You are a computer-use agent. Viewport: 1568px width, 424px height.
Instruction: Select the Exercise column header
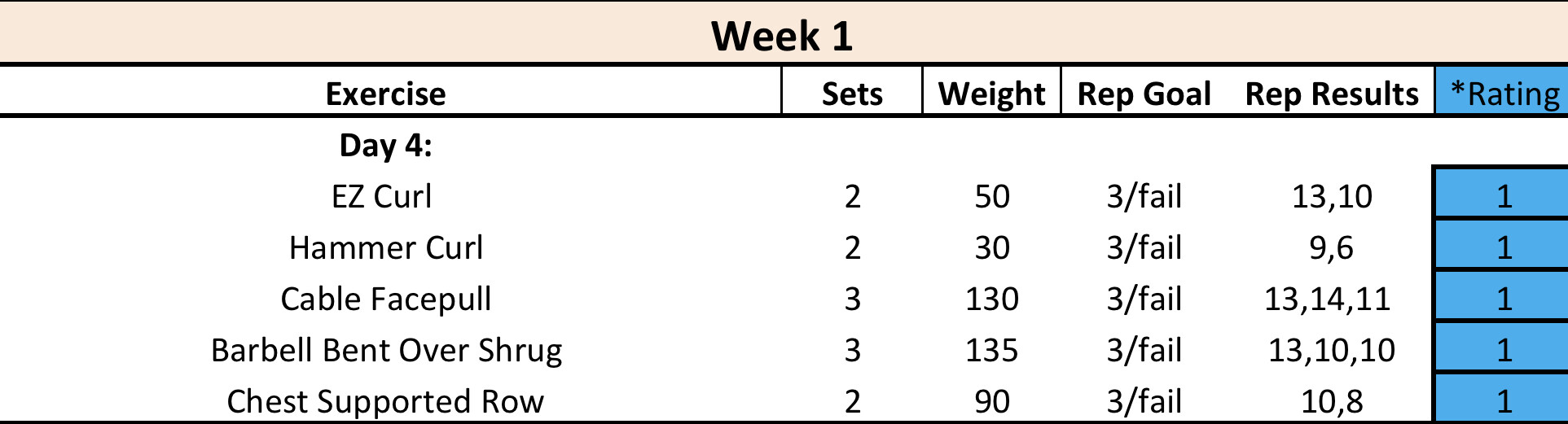pyautogui.click(x=386, y=94)
